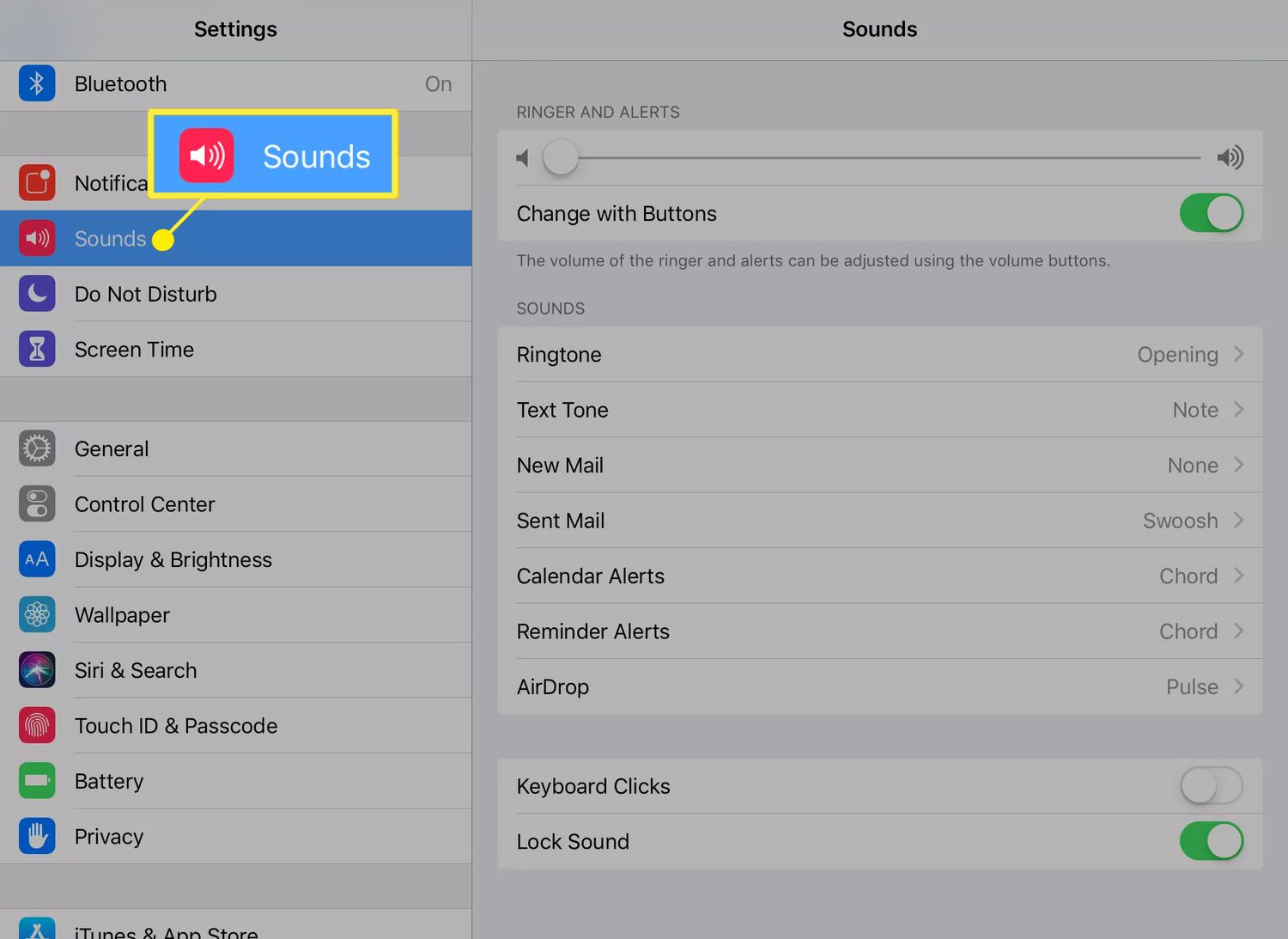This screenshot has width=1288, height=939.
Task: Select Display & Brightness in settings list
Action: coord(173,560)
